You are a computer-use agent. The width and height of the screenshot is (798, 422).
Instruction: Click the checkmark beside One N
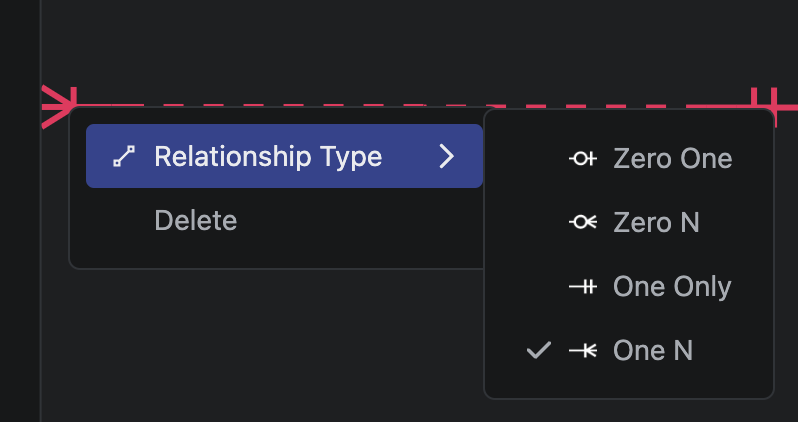pyautogui.click(x=538, y=351)
